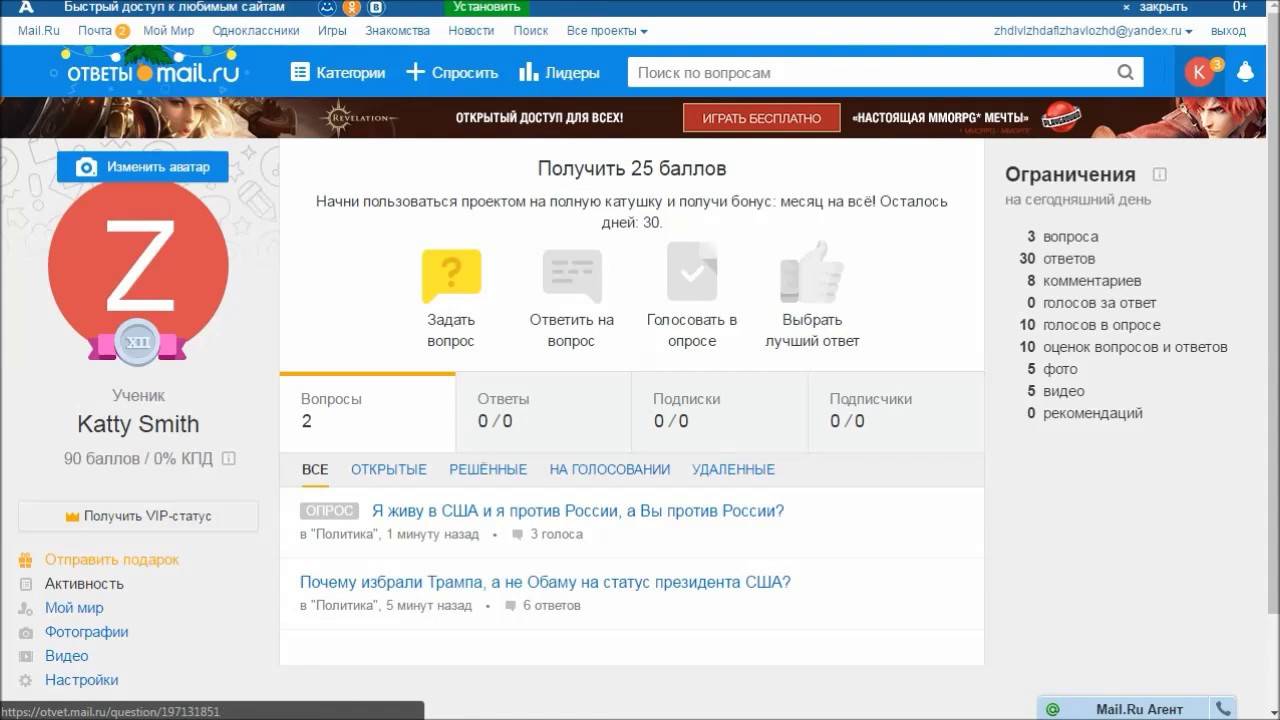Click the magnifier search icon
Screen dimensions: 1280x720
click(x=1126, y=73)
